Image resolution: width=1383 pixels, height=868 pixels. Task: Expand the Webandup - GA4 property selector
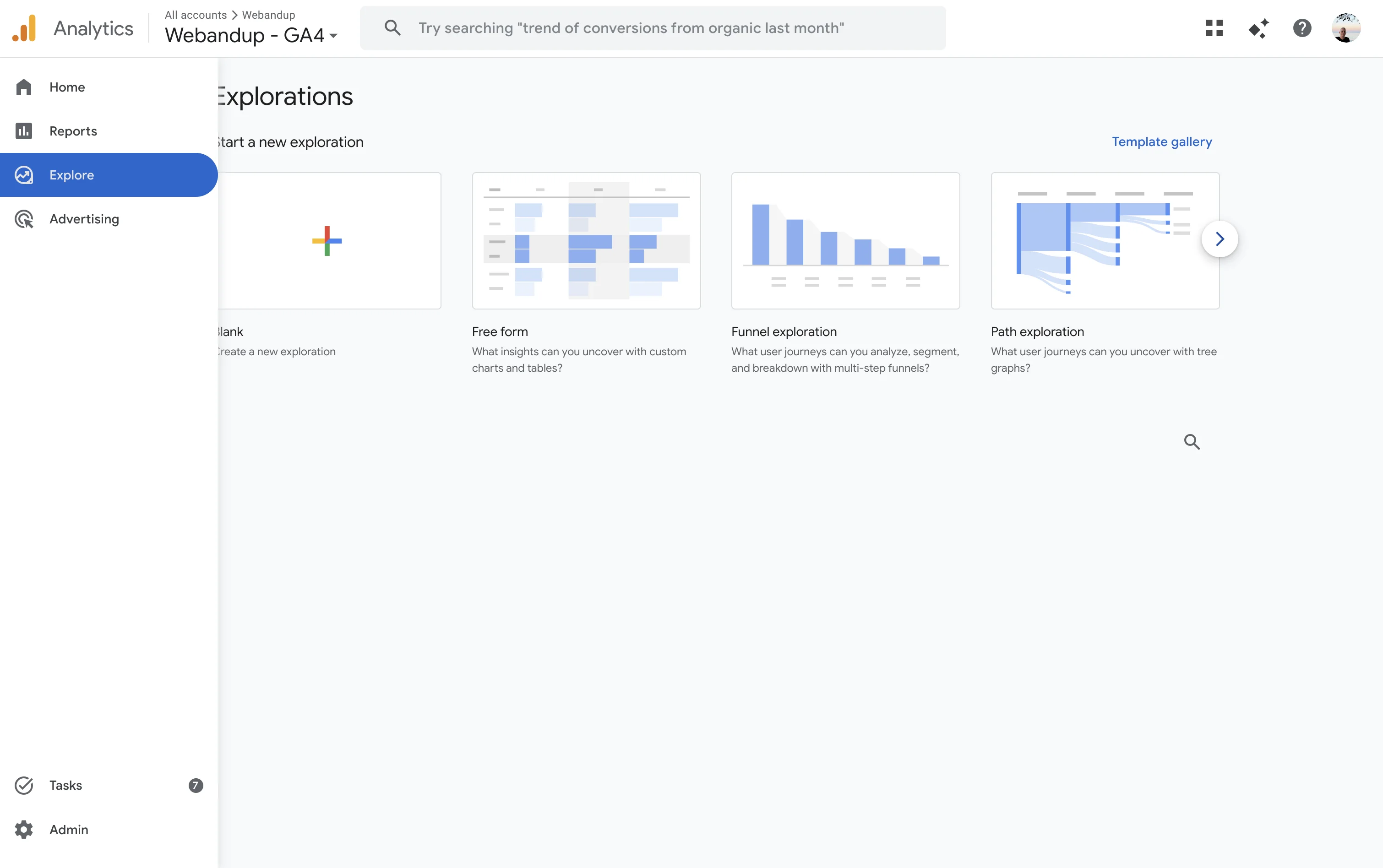[x=251, y=35]
